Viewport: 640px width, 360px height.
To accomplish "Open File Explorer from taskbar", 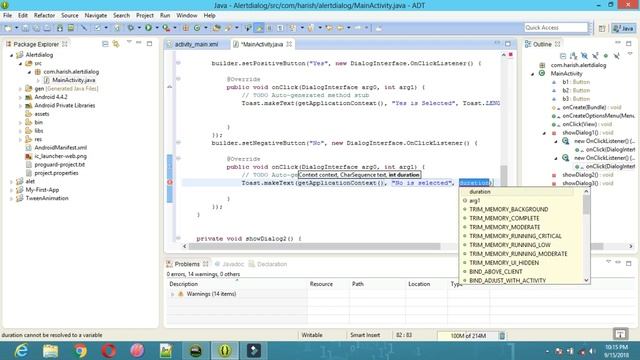I will click(51, 351).
